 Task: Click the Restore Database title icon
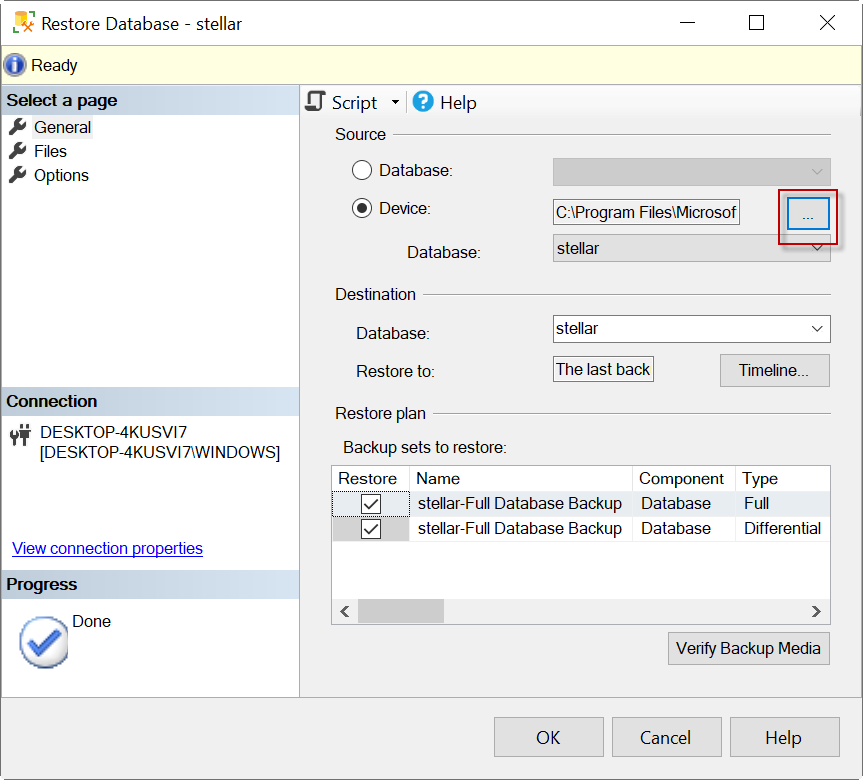[24, 23]
